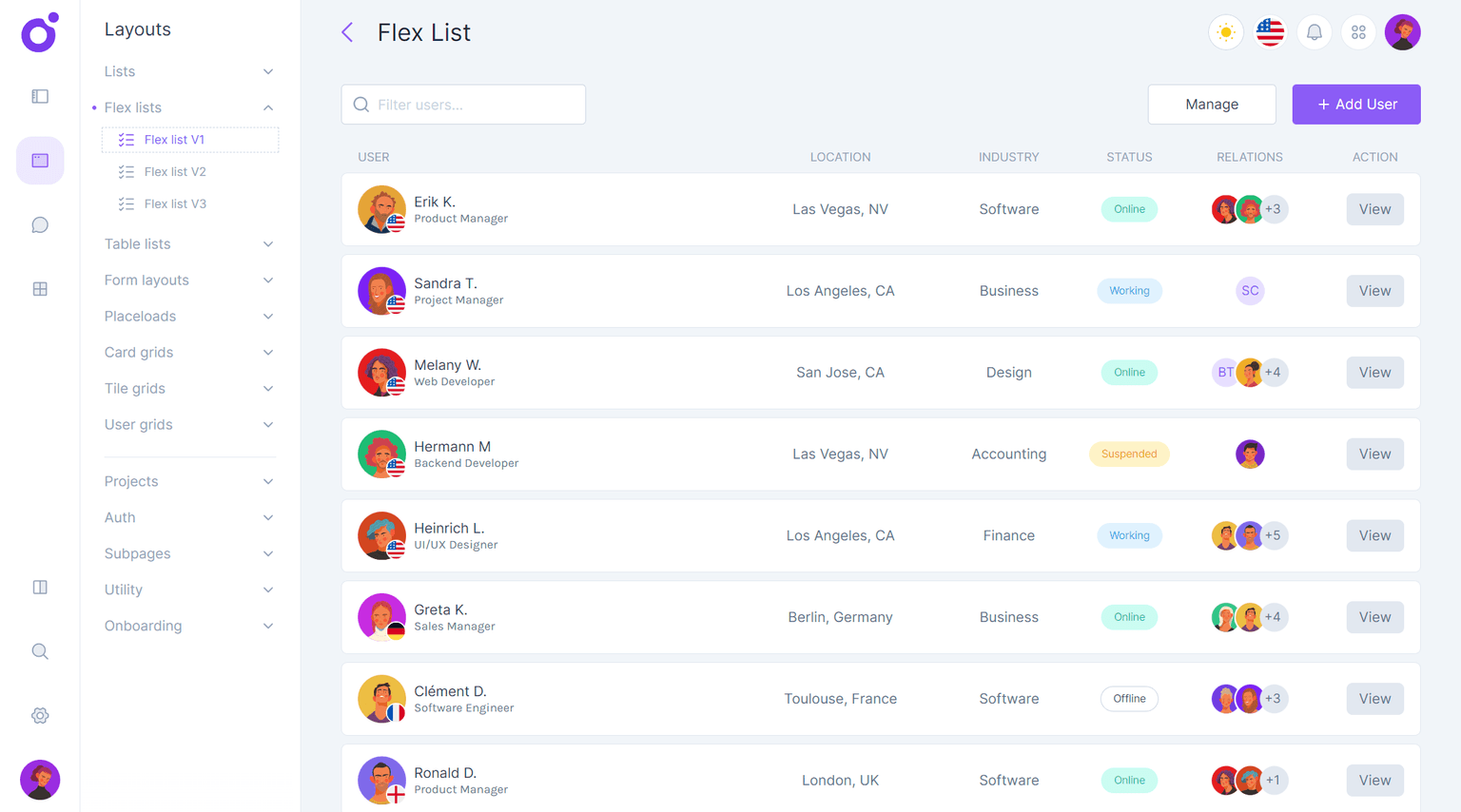The image size is (1461, 812).
Task: Click the Manage button
Action: (x=1212, y=104)
